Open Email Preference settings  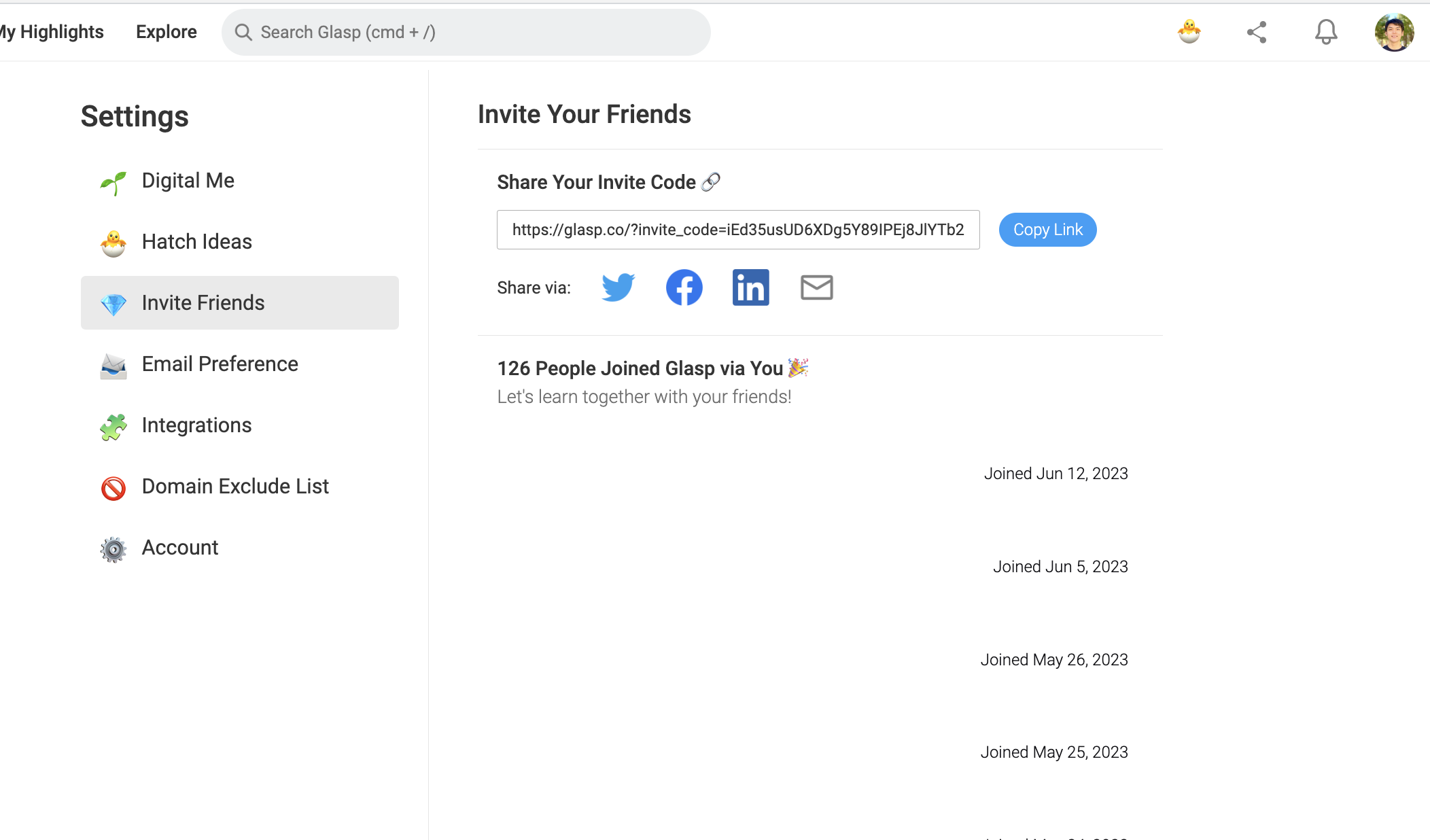240,364
